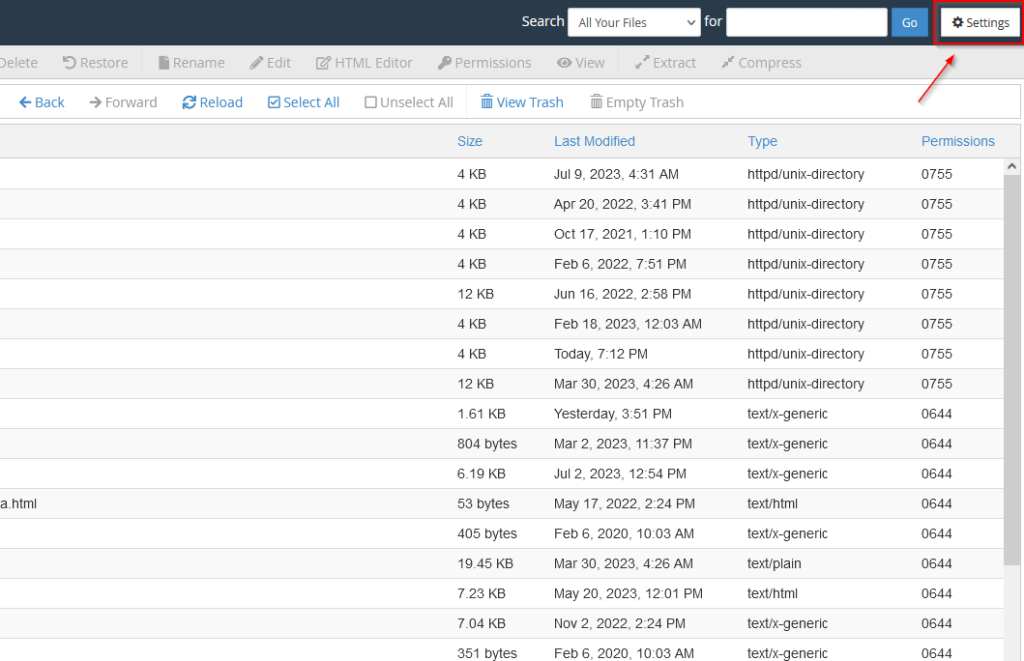Select the row modified Jul 9, 2023, 4:31 AM
The height and width of the screenshot is (661, 1024).
pyautogui.click(x=502, y=174)
